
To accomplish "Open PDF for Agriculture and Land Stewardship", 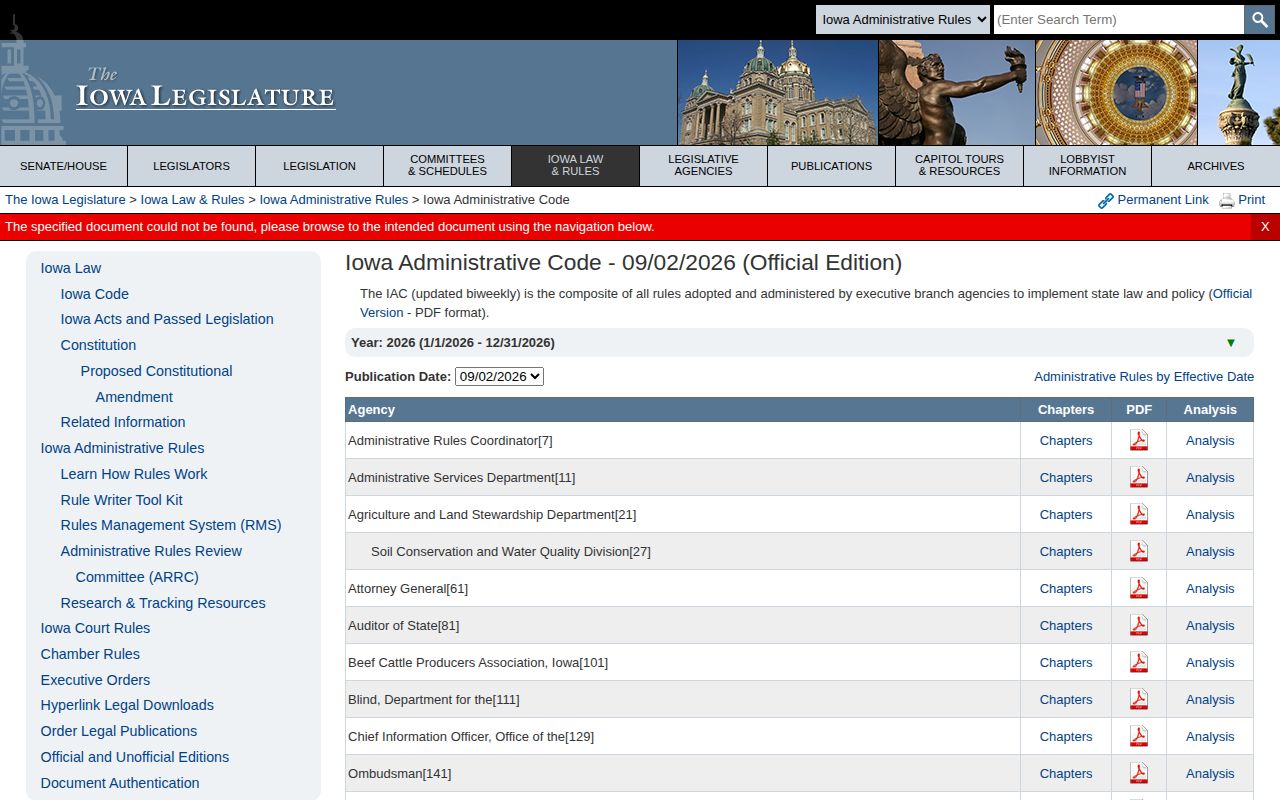I will [x=1139, y=515].
